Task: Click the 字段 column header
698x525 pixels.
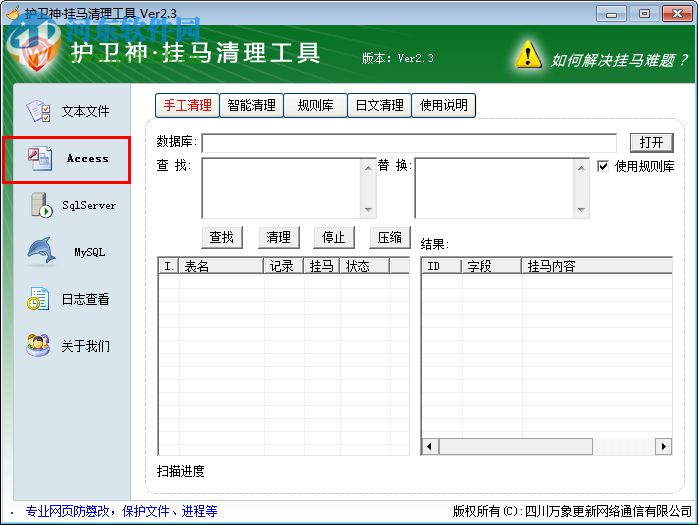Action: (x=491, y=266)
